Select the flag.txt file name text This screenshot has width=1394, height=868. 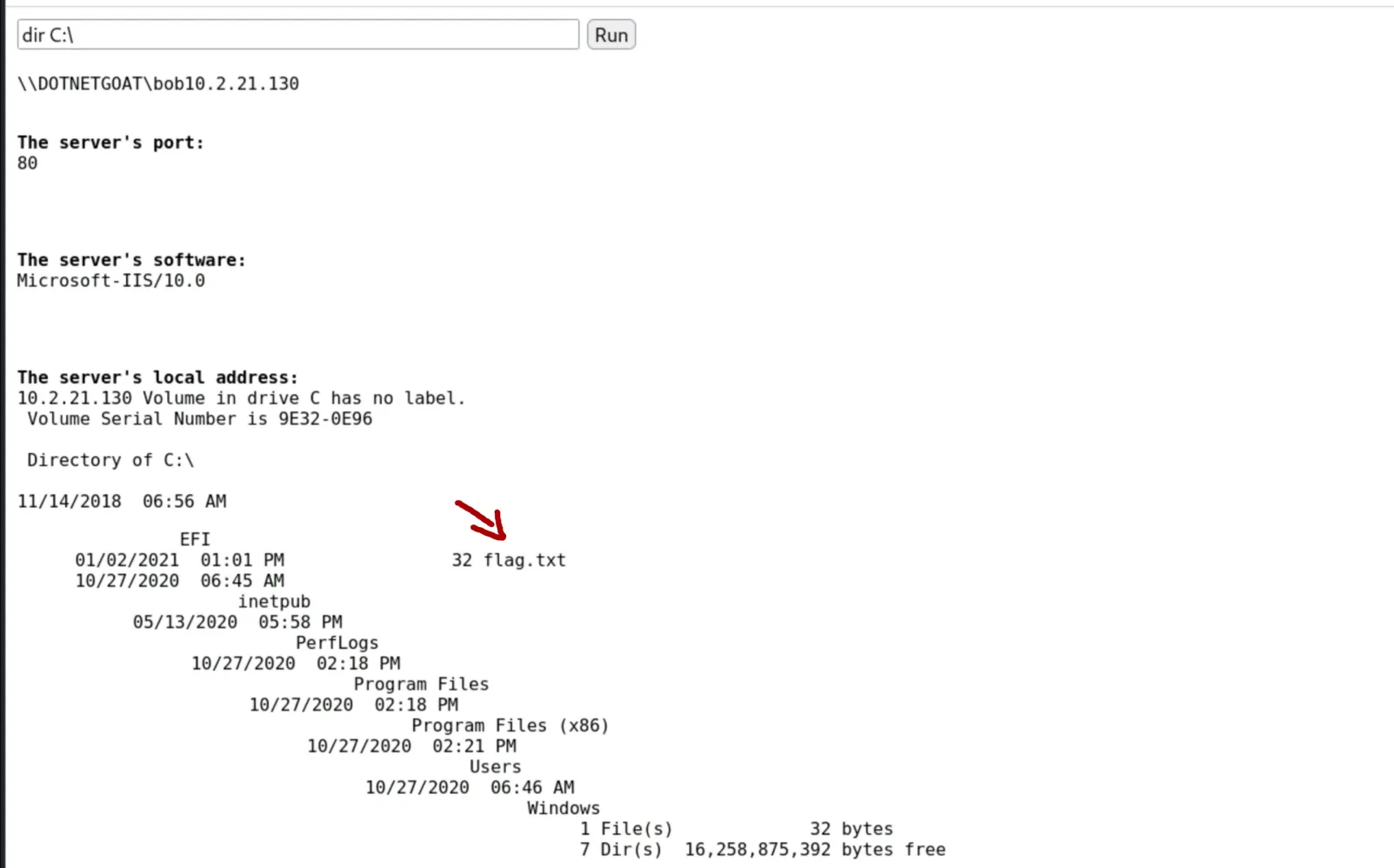pos(524,560)
